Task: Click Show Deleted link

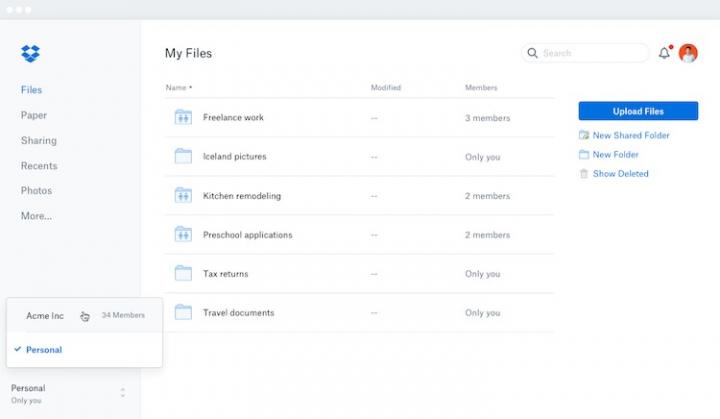Action: click(x=620, y=174)
